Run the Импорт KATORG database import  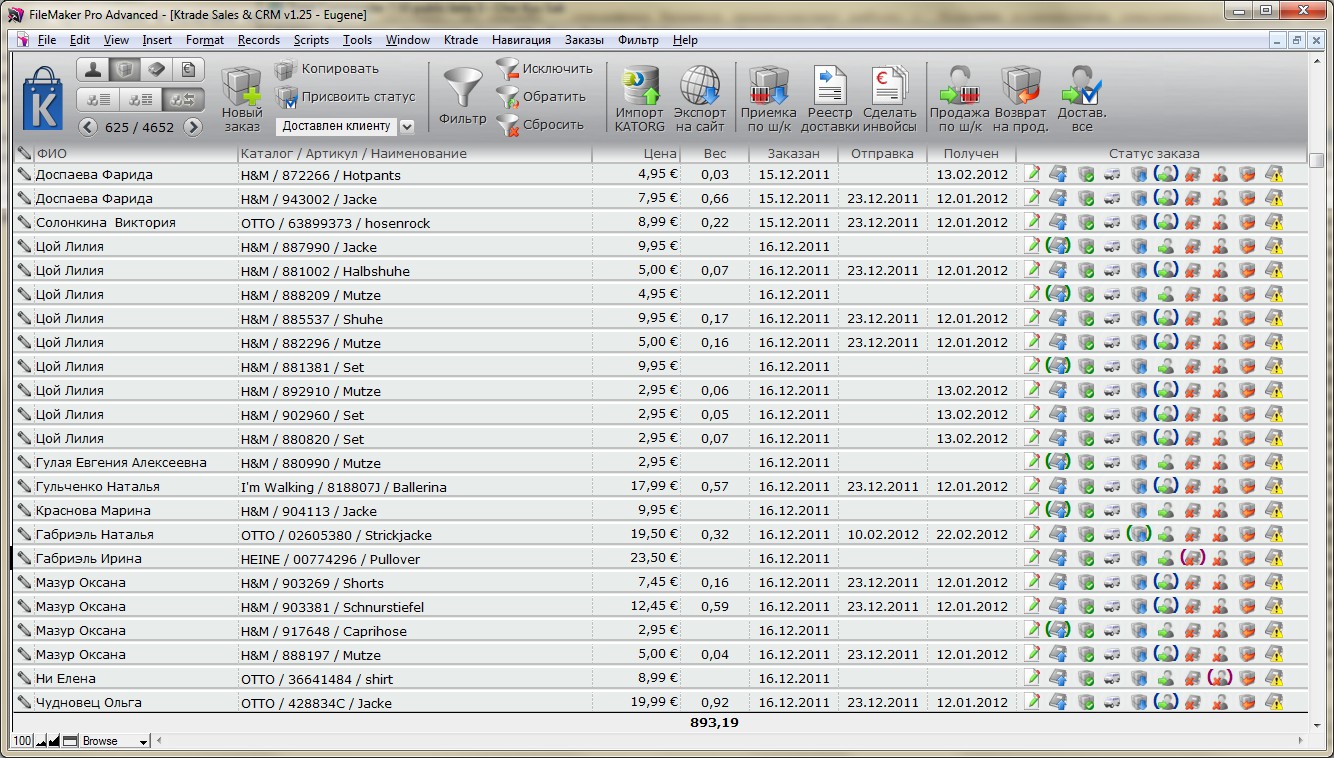pyautogui.click(x=640, y=99)
